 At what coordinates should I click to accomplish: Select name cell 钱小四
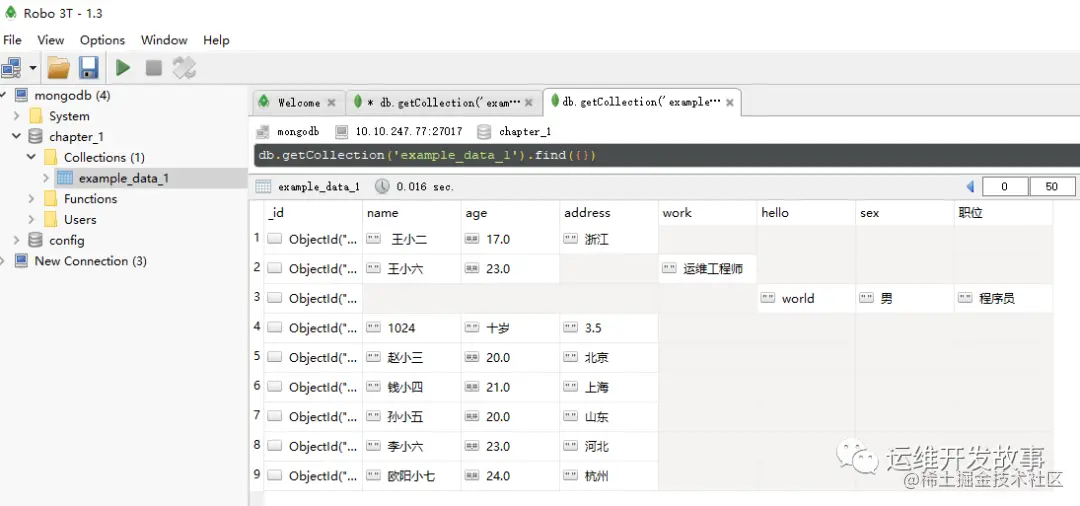[x=412, y=388]
